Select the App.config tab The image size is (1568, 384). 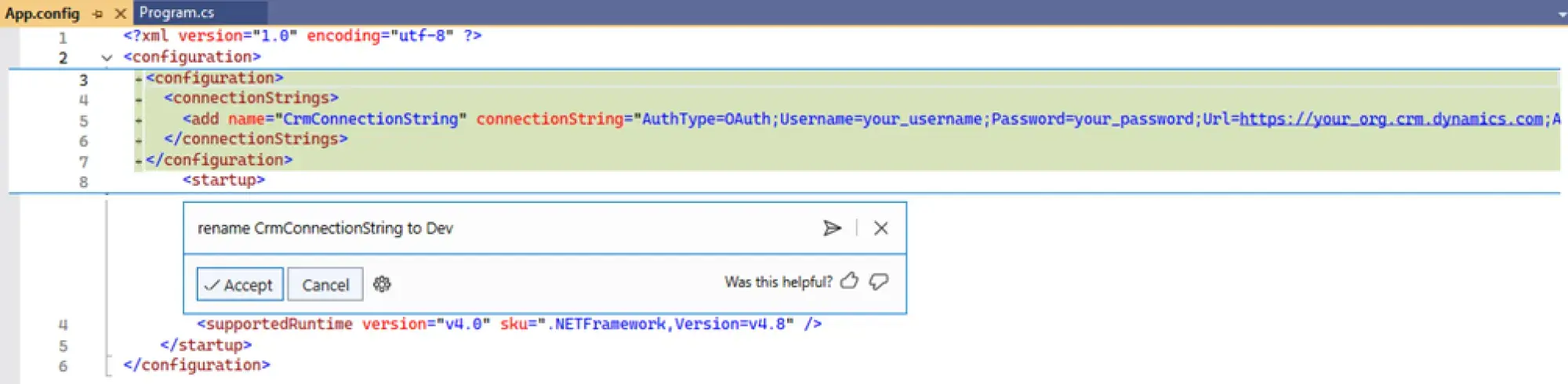point(42,13)
